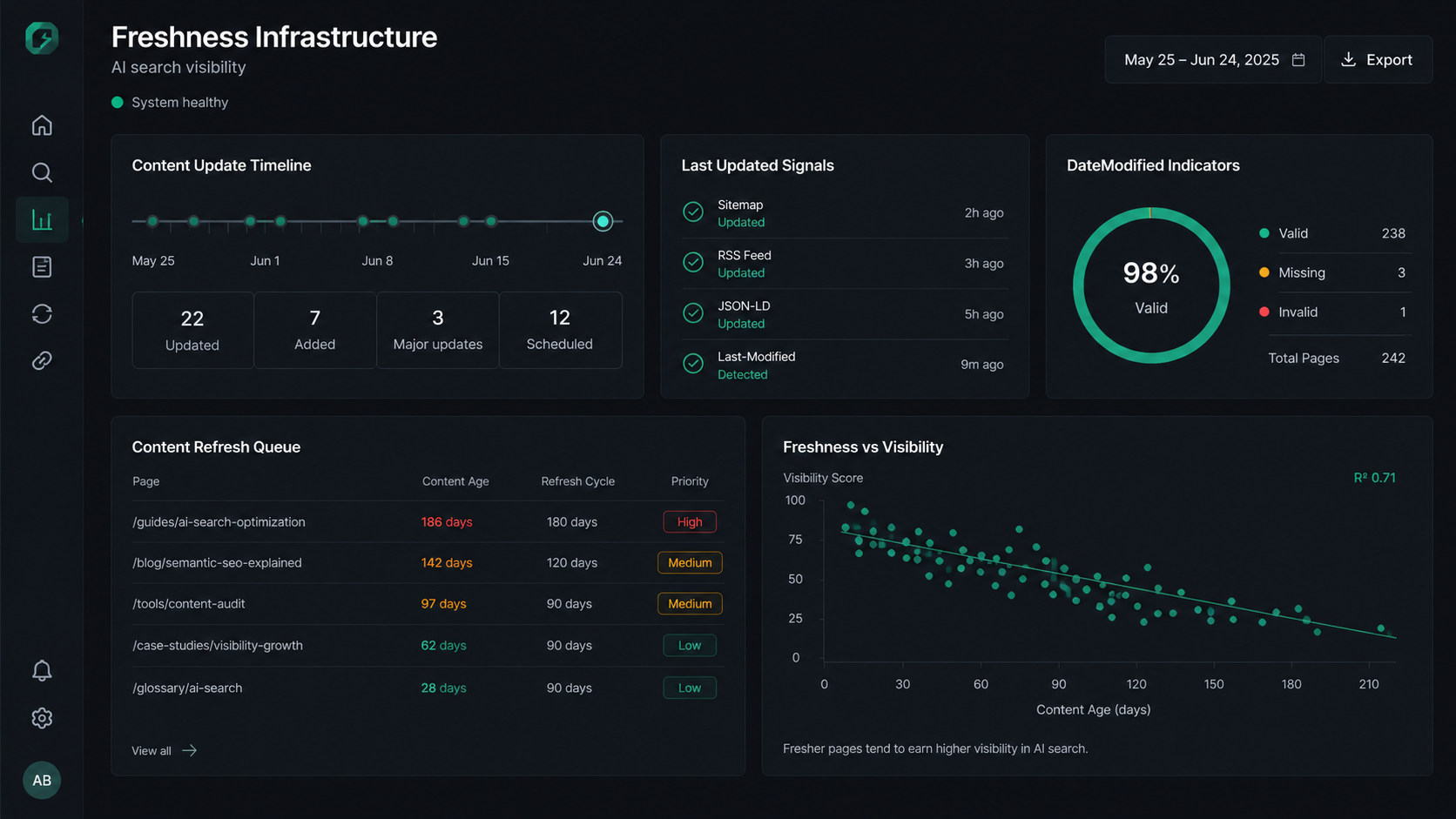Open /tools/content-audit page row

click(x=428, y=603)
